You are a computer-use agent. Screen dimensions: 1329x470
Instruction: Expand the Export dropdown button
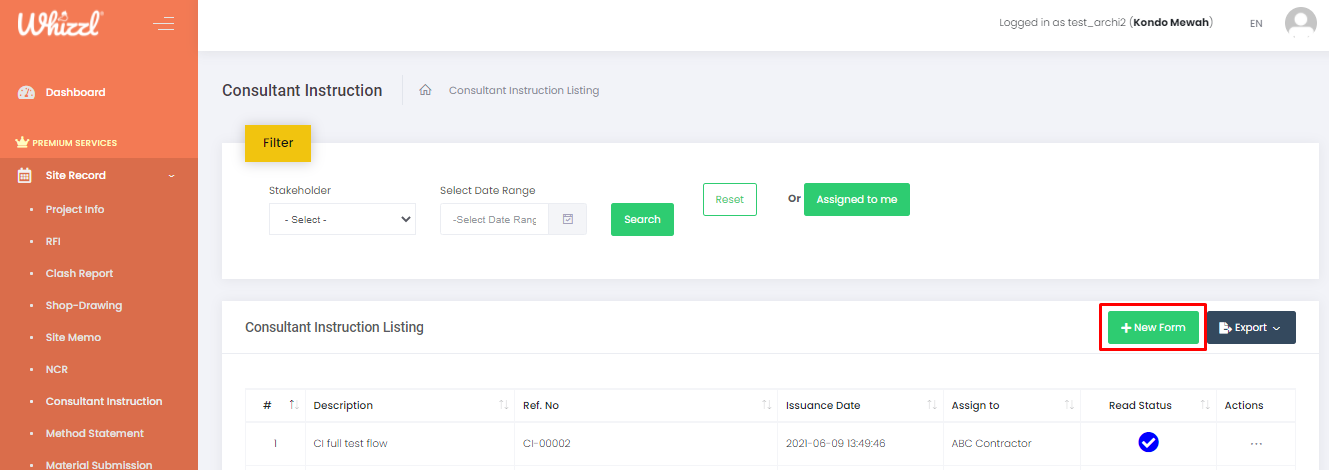coord(1251,327)
